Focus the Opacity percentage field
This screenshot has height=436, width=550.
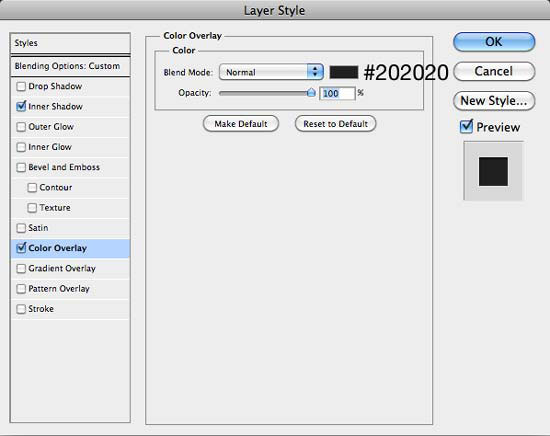point(337,93)
